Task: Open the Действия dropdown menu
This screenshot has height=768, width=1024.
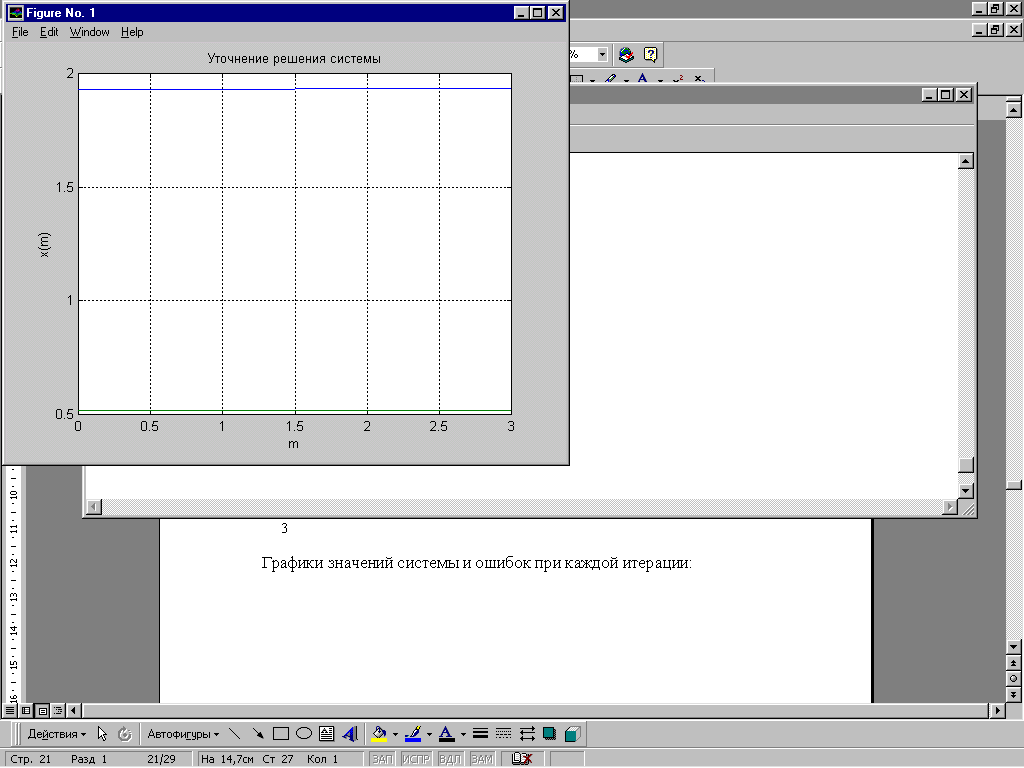Action: 56,734
